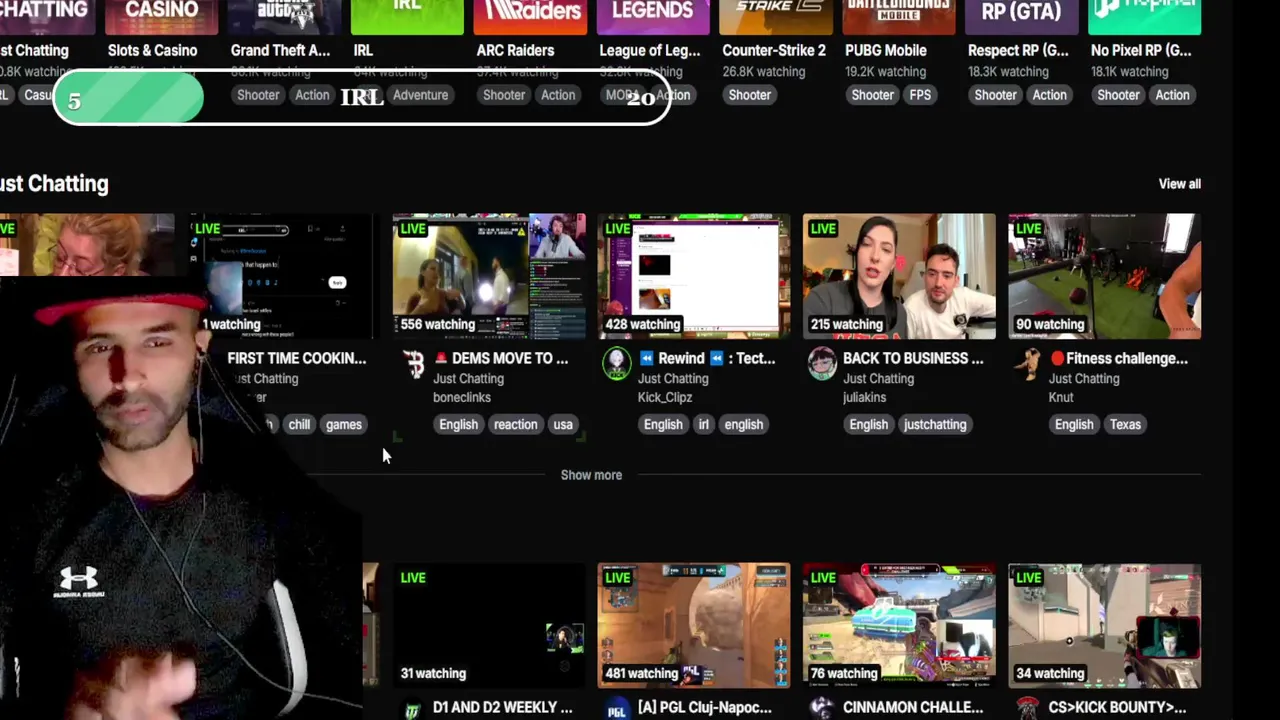Open League of Legends category title
This screenshot has width=1280, height=720.
[x=650, y=50]
